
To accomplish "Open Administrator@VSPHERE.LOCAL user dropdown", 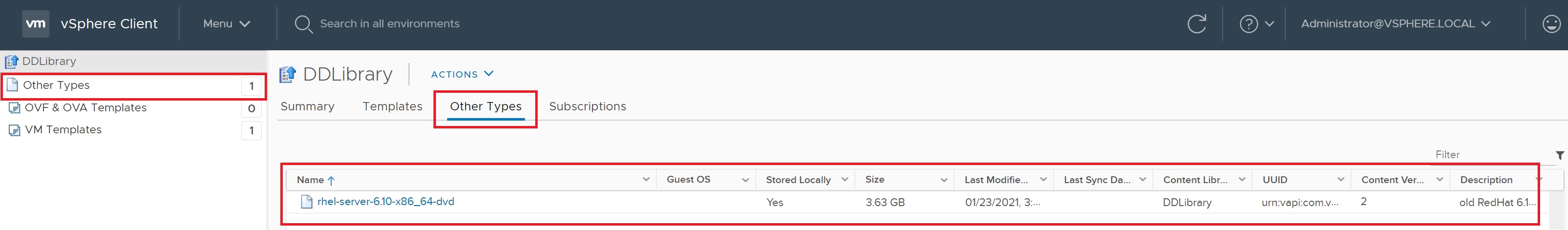I will 1395,23.
